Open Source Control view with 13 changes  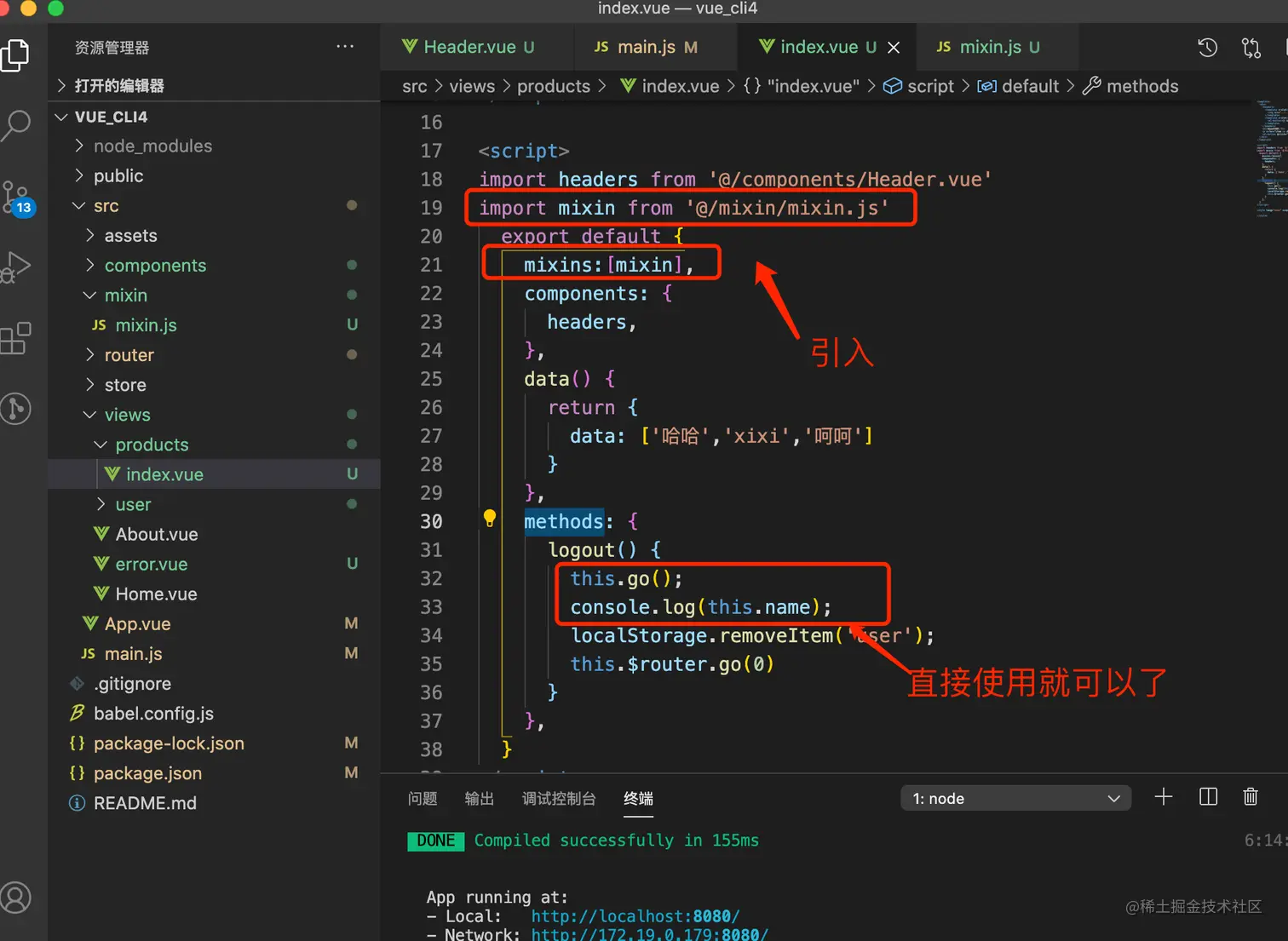[x=17, y=198]
